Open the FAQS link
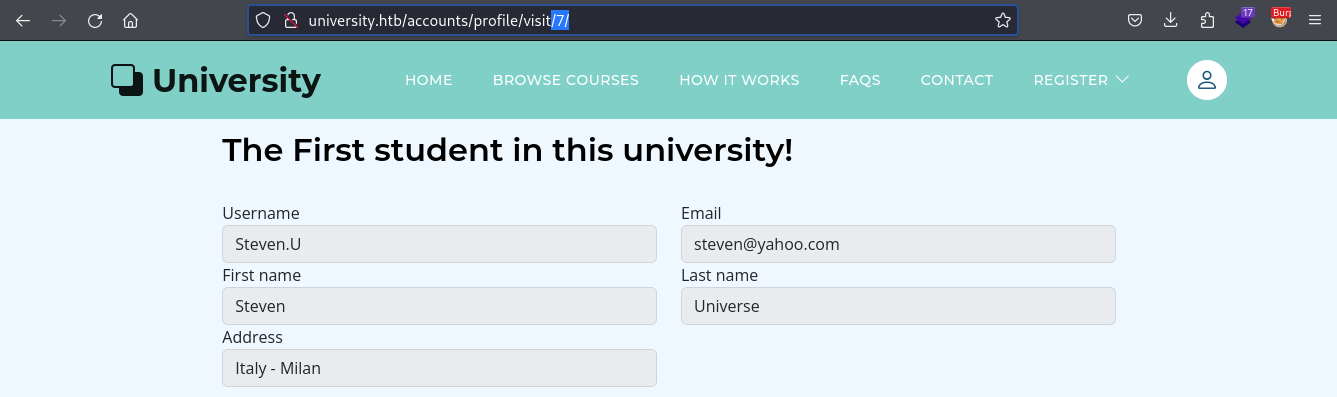The height and width of the screenshot is (397, 1337). coord(860,80)
